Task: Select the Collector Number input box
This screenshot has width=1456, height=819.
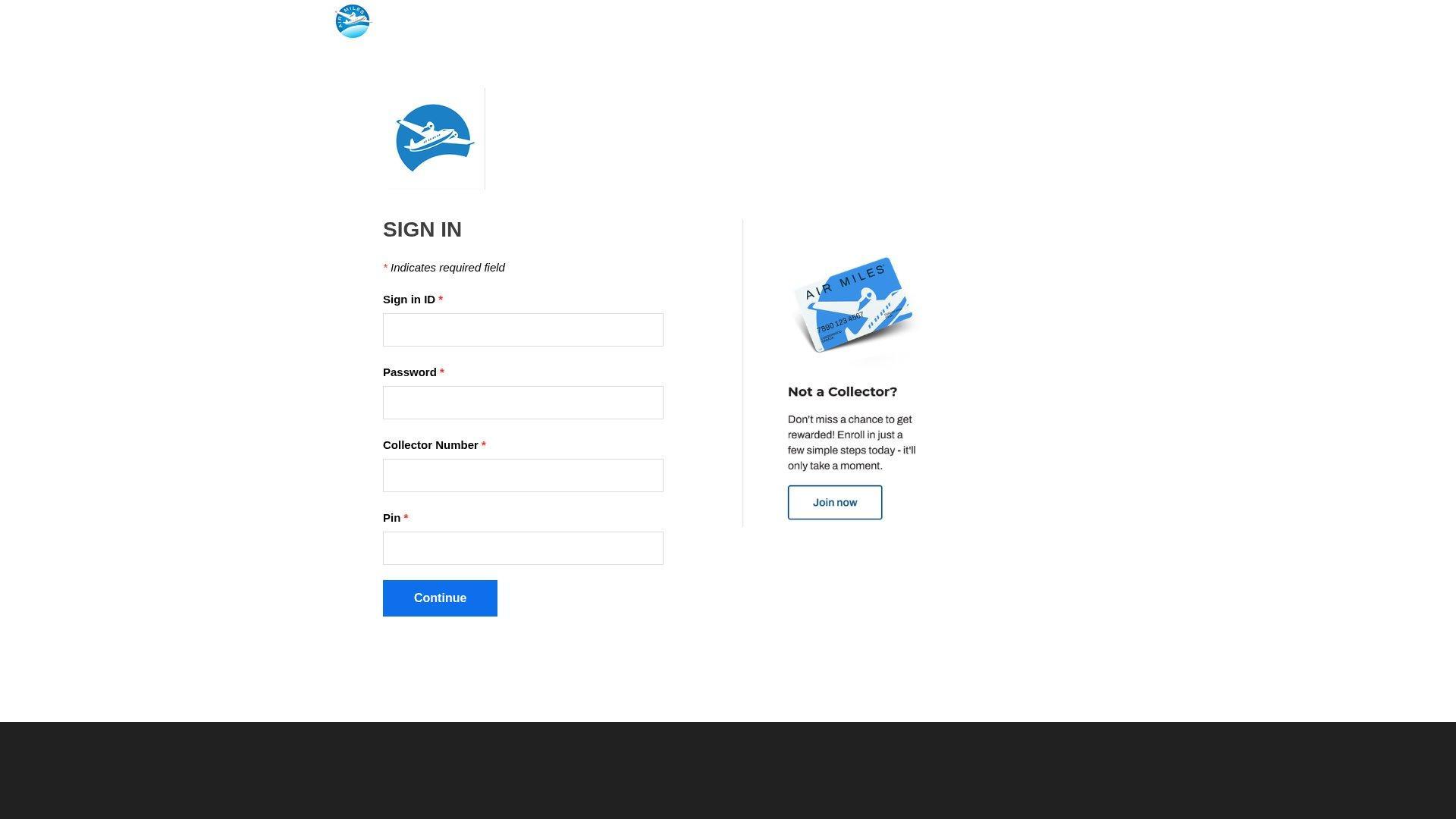Action: (x=522, y=475)
